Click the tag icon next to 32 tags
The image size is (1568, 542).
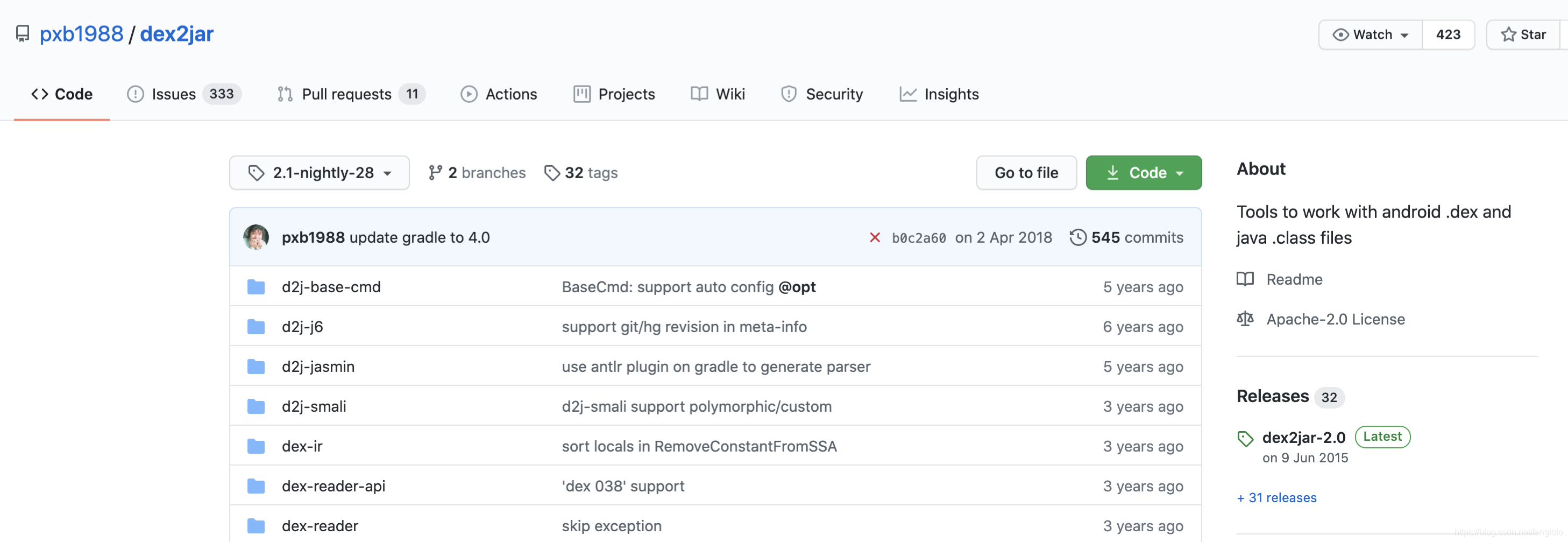click(x=551, y=173)
